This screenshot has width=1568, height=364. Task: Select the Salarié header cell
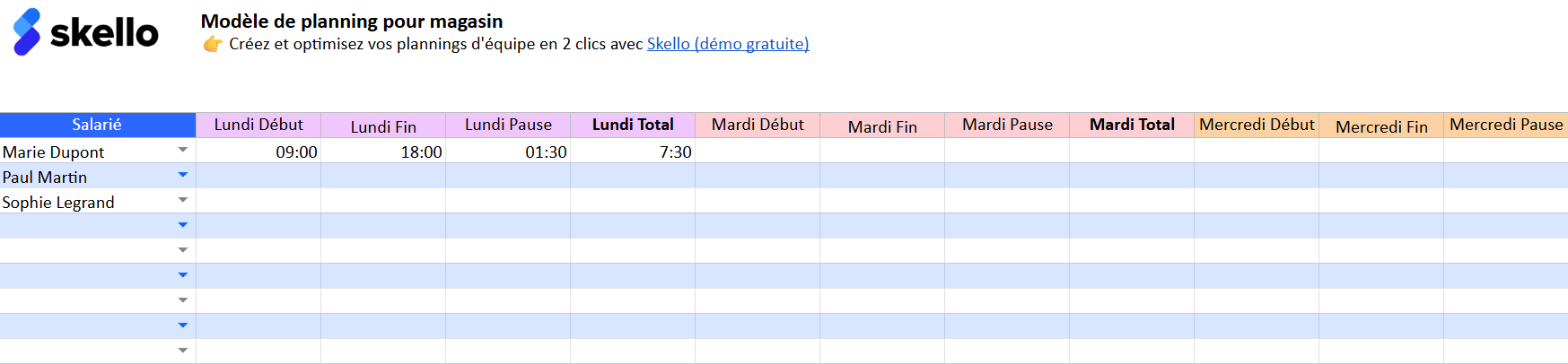pos(98,125)
